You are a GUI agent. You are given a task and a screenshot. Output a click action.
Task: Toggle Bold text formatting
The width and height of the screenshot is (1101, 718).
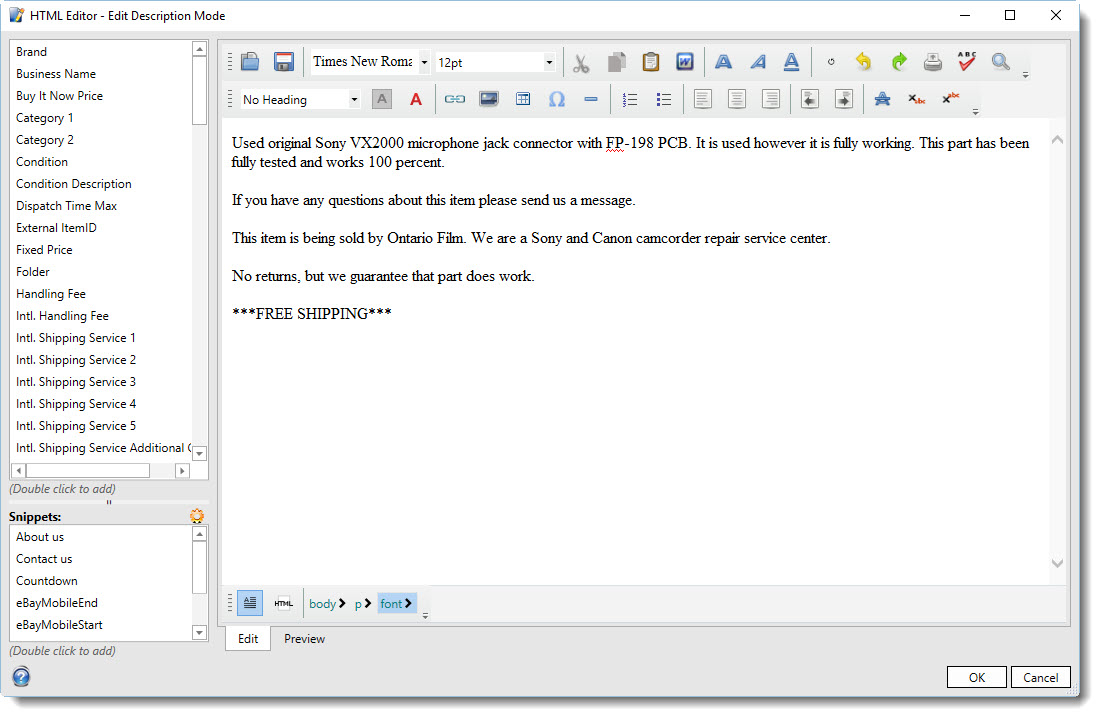click(723, 62)
